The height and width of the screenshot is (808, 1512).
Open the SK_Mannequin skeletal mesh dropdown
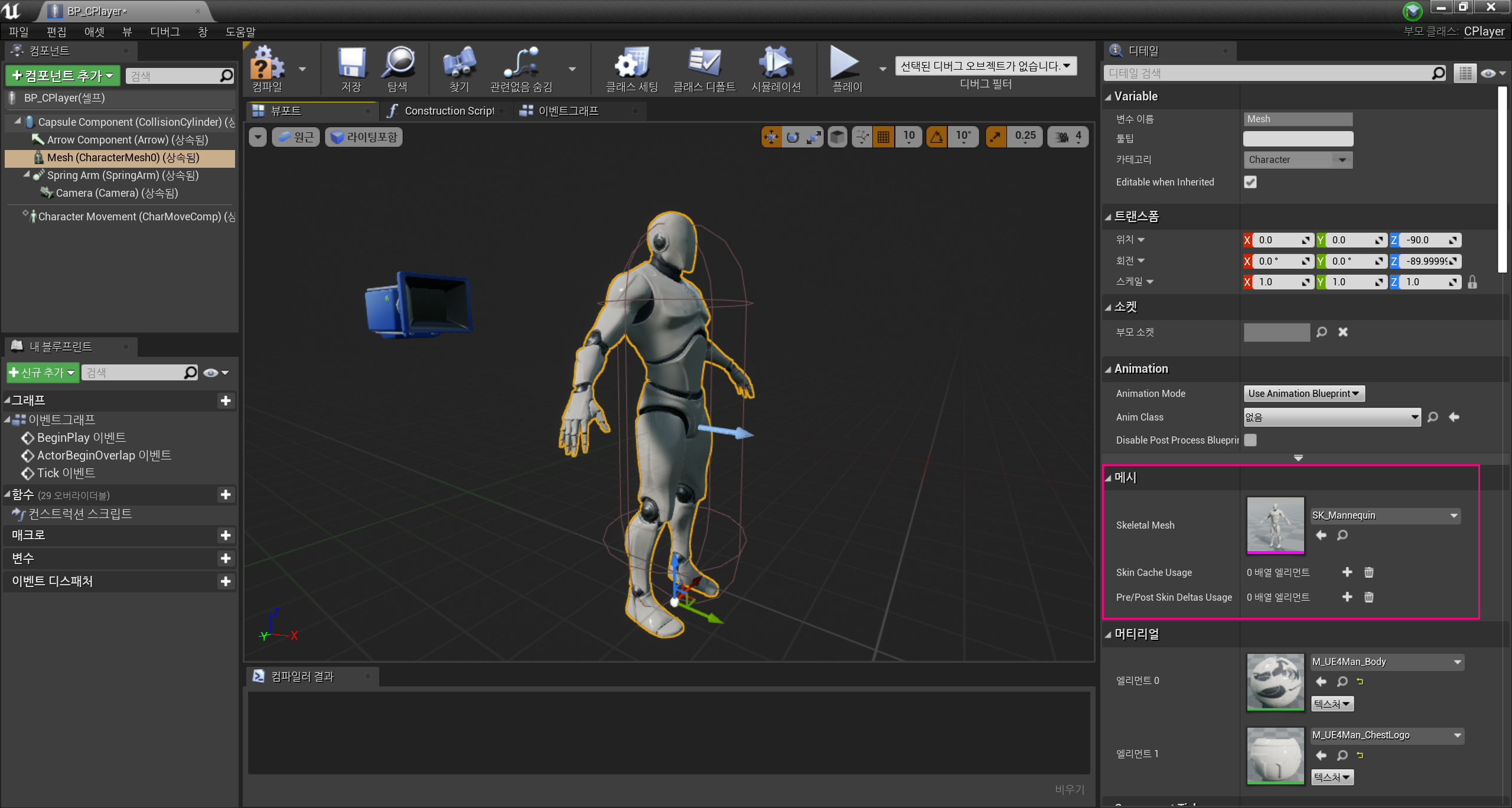1385,516
